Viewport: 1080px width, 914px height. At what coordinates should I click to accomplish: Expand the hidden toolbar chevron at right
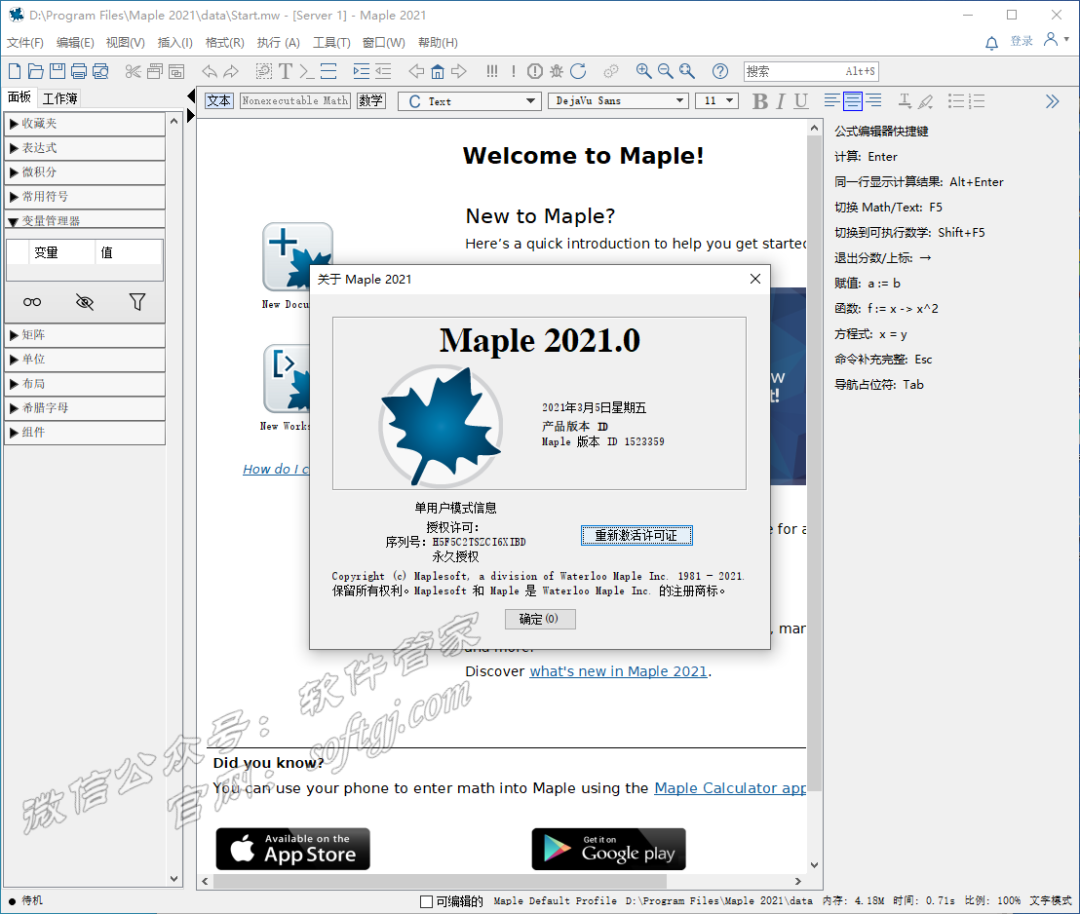click(1052, 101)
